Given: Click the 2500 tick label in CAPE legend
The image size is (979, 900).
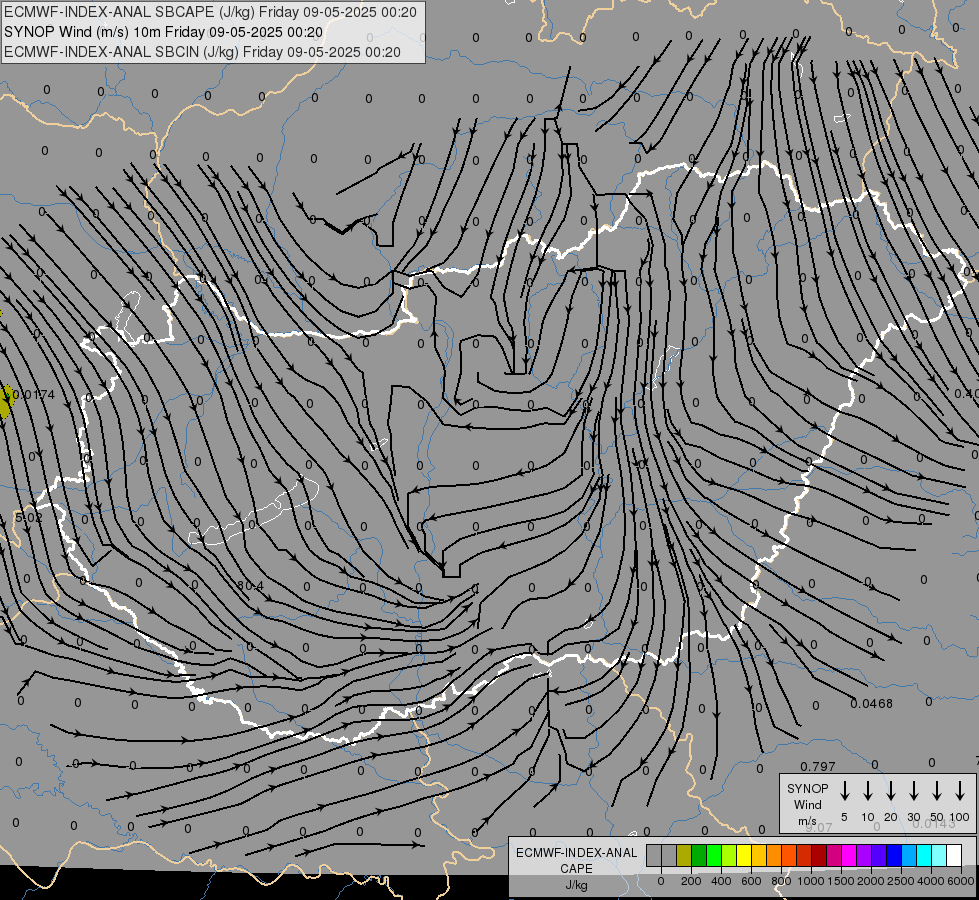Looking at the screenshot, I should point(900,881).
